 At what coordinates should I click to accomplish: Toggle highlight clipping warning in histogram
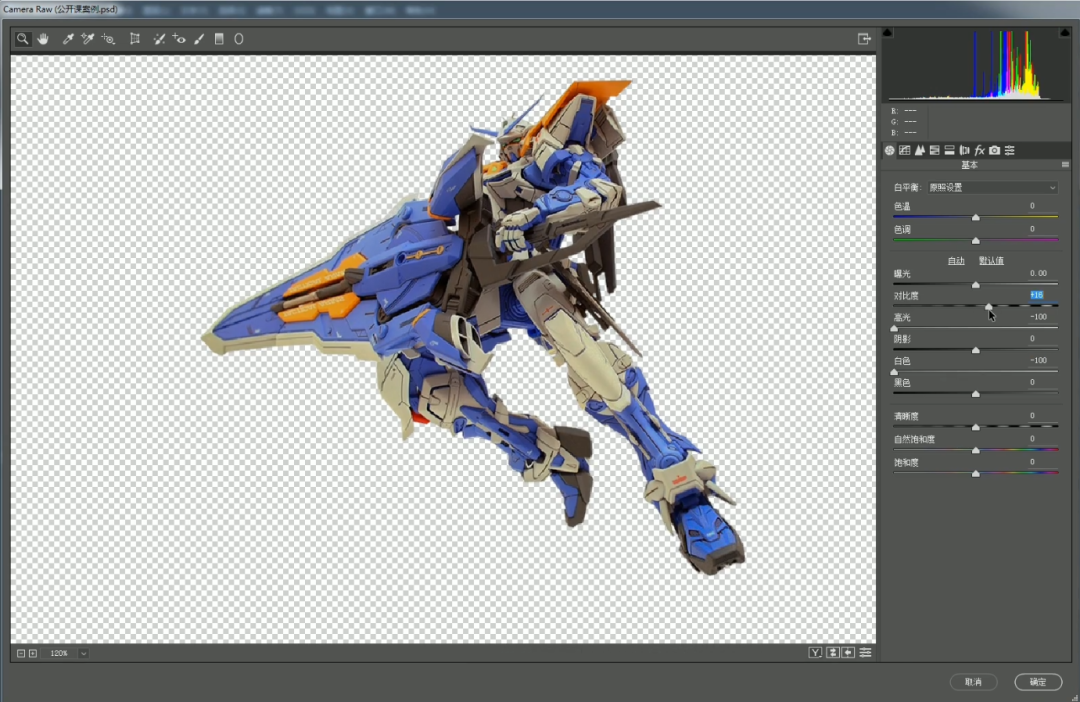[1065, 32]
